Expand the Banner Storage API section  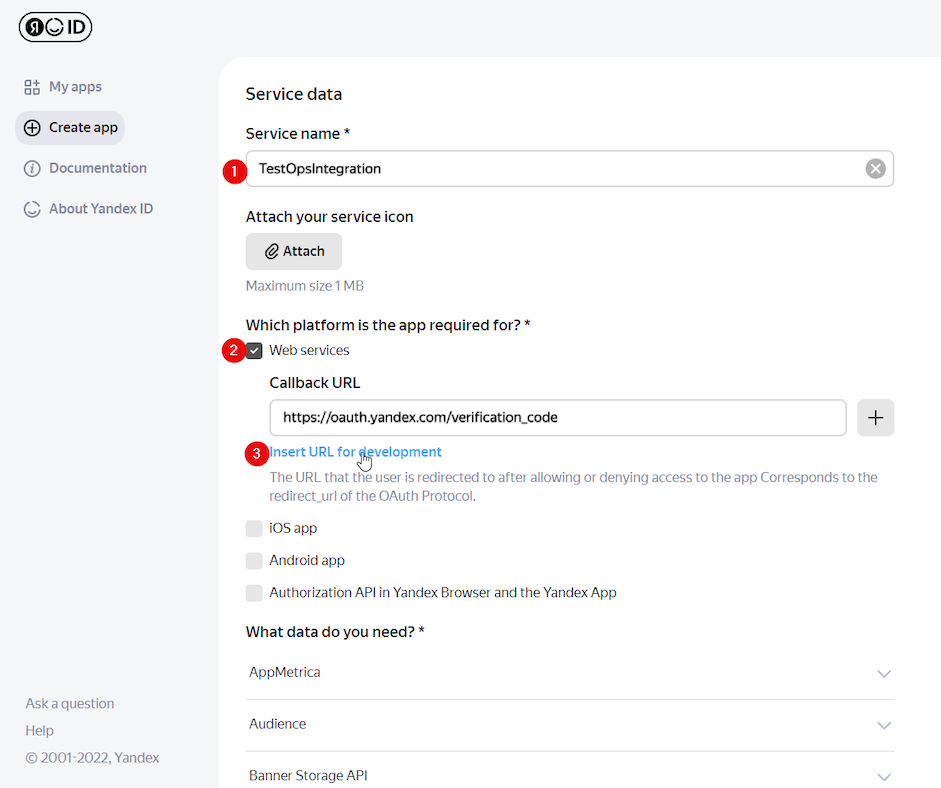pyautogui.click(x=883, y=776)
